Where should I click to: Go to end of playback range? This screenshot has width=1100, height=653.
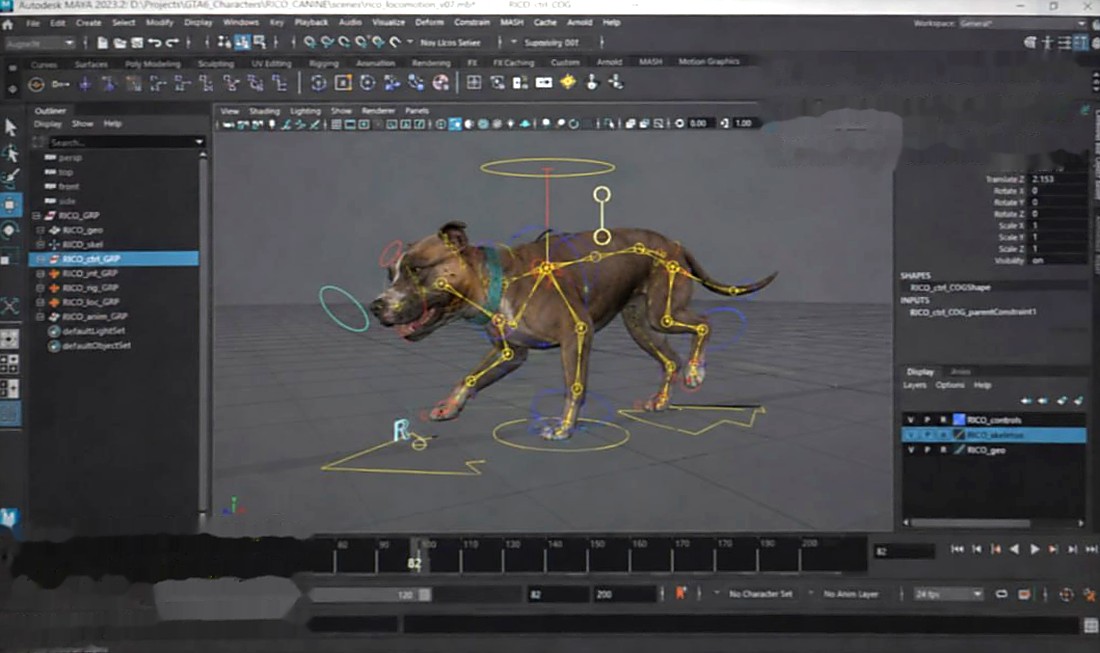[x=1091, y=549]
